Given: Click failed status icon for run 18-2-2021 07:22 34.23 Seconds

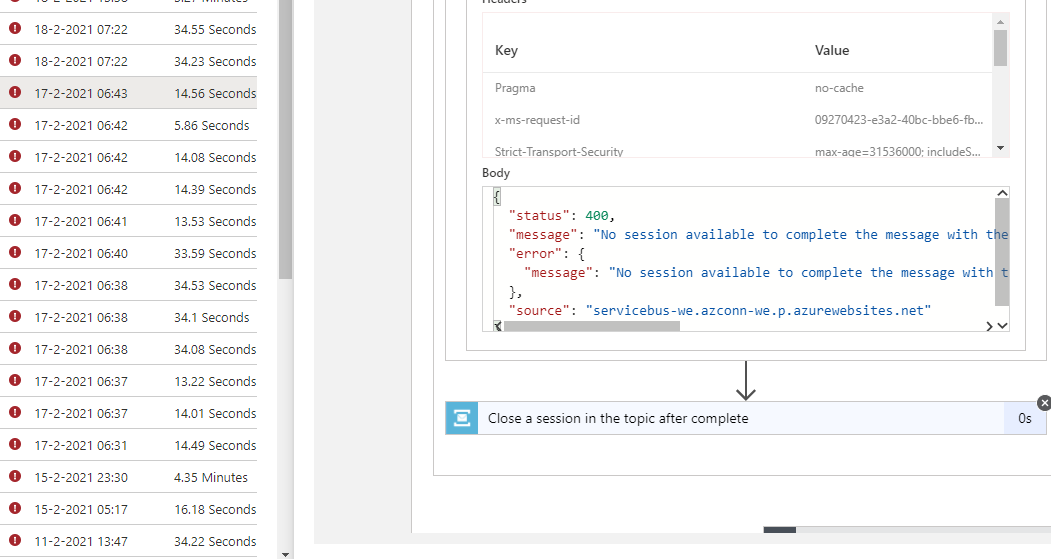Looking at the screenshot, I should (x=15, y=60).
